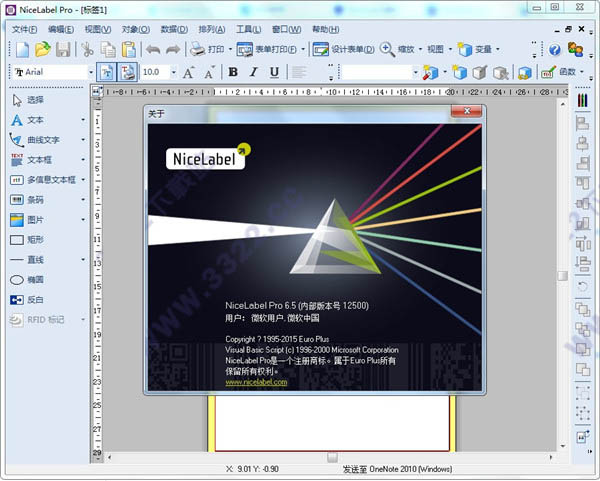Click the printer 打印 icon
This screenshot has height=481, width=600.
pos(197,49)
